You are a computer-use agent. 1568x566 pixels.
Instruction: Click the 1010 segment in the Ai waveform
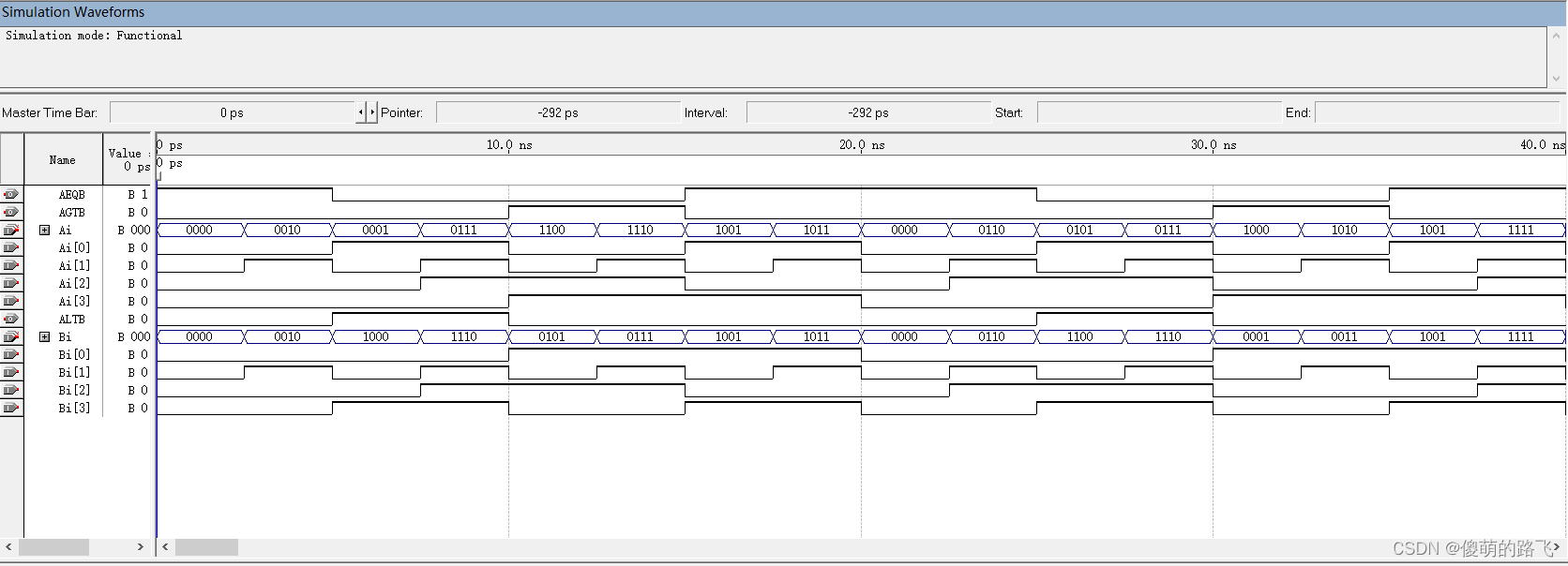pyautogui.click(x=1345, y=230)
